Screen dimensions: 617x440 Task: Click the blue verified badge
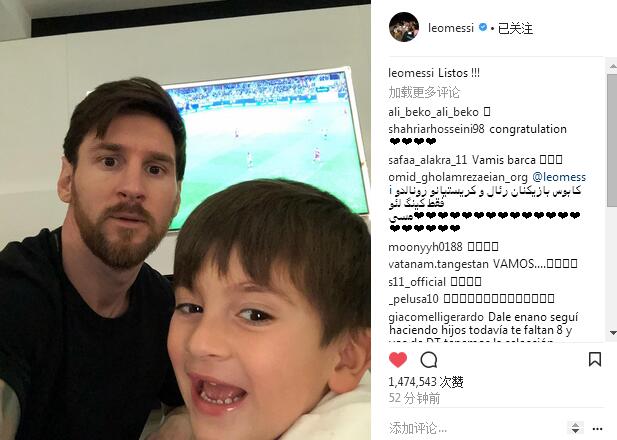(x=482, y=28)
